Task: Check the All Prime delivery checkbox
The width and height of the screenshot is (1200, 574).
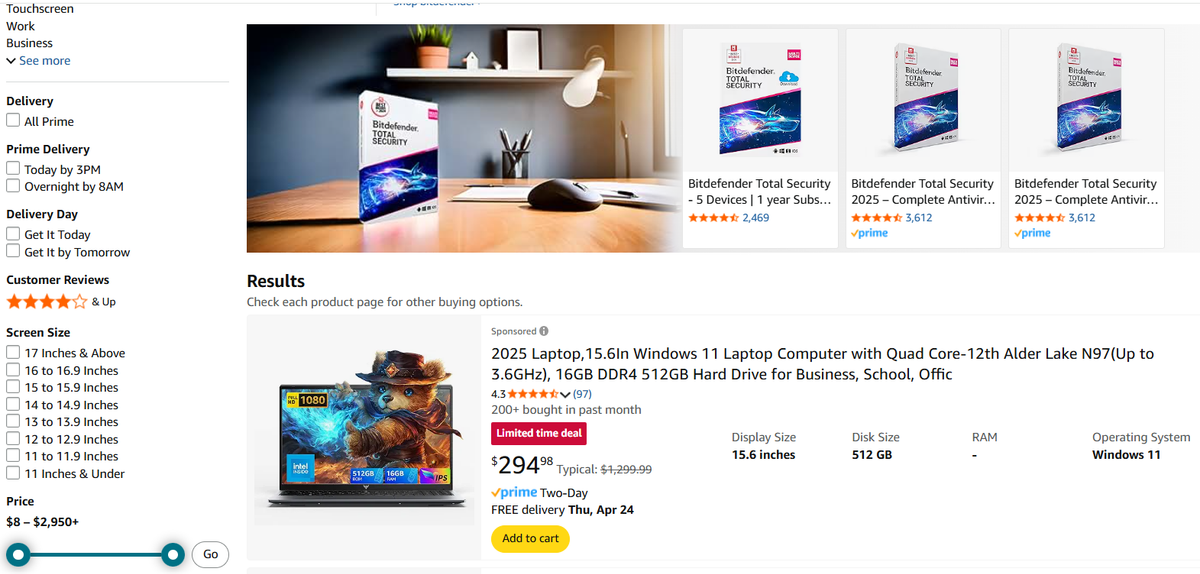Action: (x=13, y=120)
